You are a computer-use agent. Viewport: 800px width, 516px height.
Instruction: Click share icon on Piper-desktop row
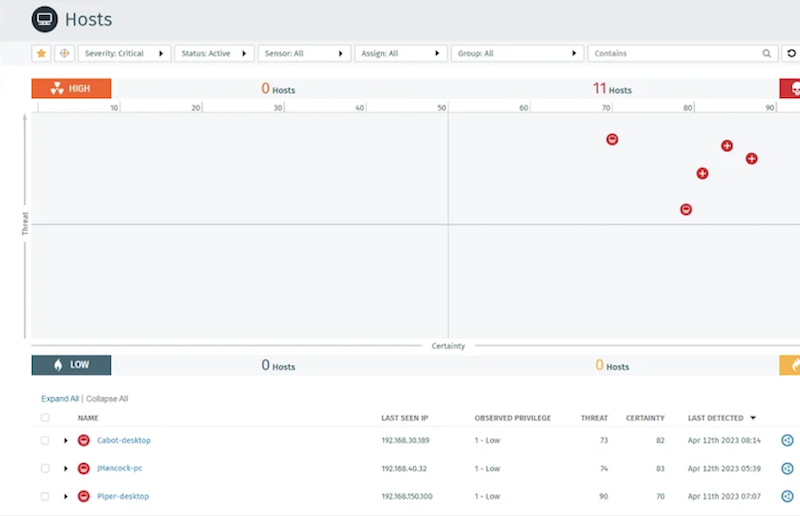787,496
